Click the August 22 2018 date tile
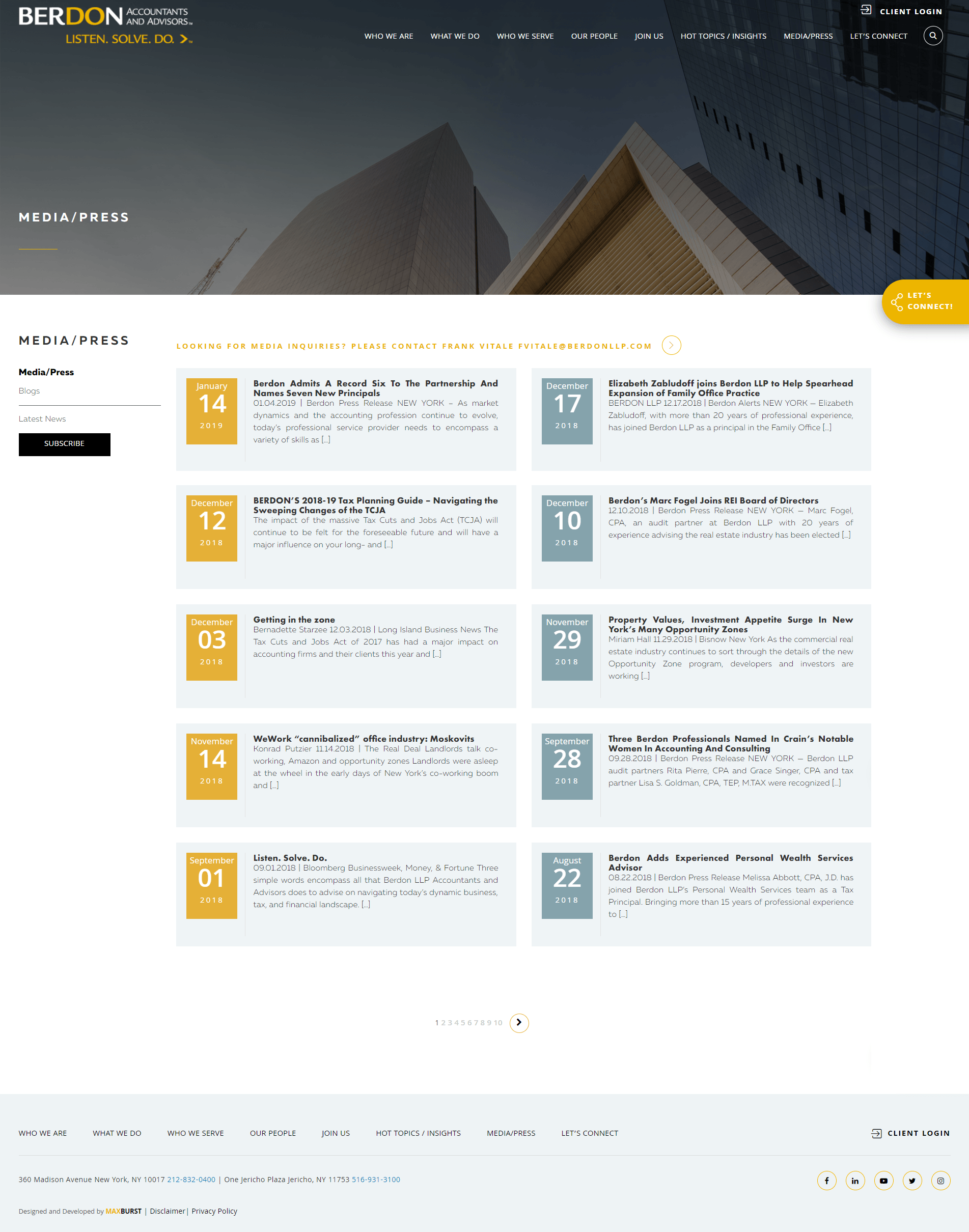Screen dimensions: 969x1232 (567, 886)
